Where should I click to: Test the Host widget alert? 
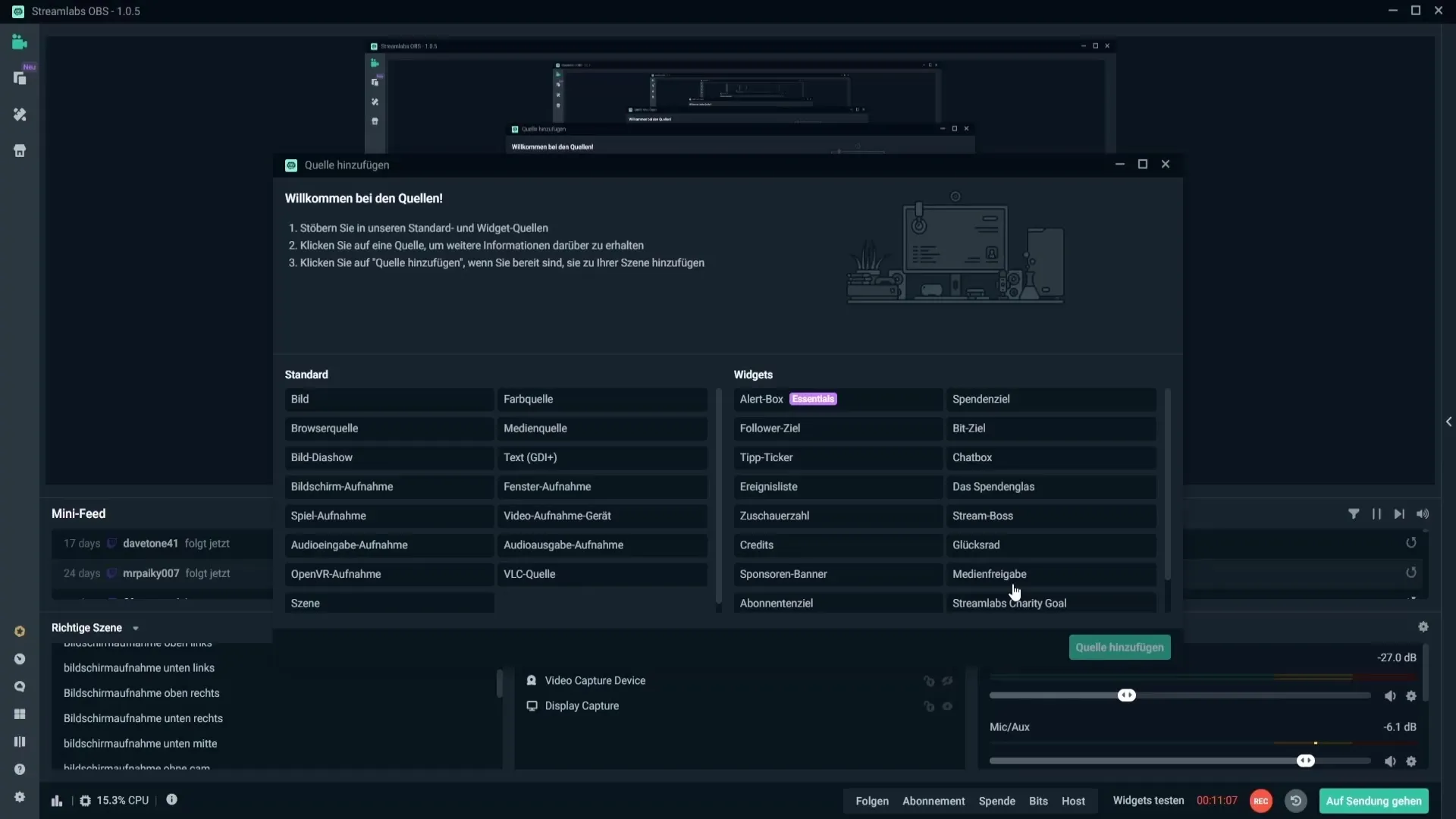[x=1073, y=801]
